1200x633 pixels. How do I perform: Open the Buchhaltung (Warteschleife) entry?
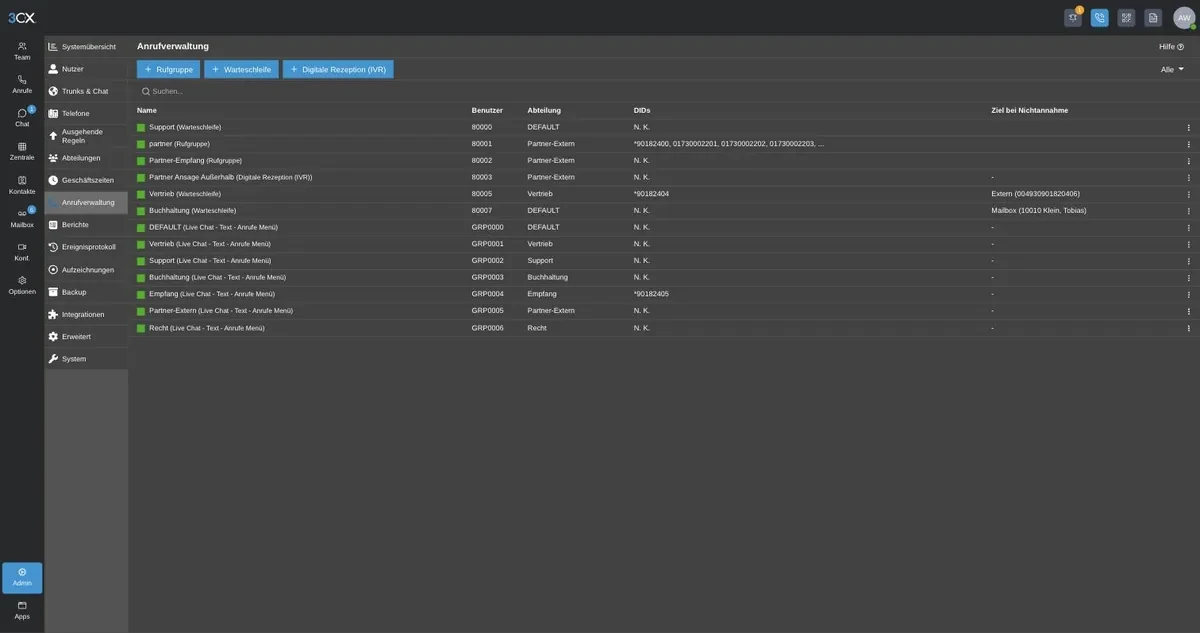click(x=192, y=211)
